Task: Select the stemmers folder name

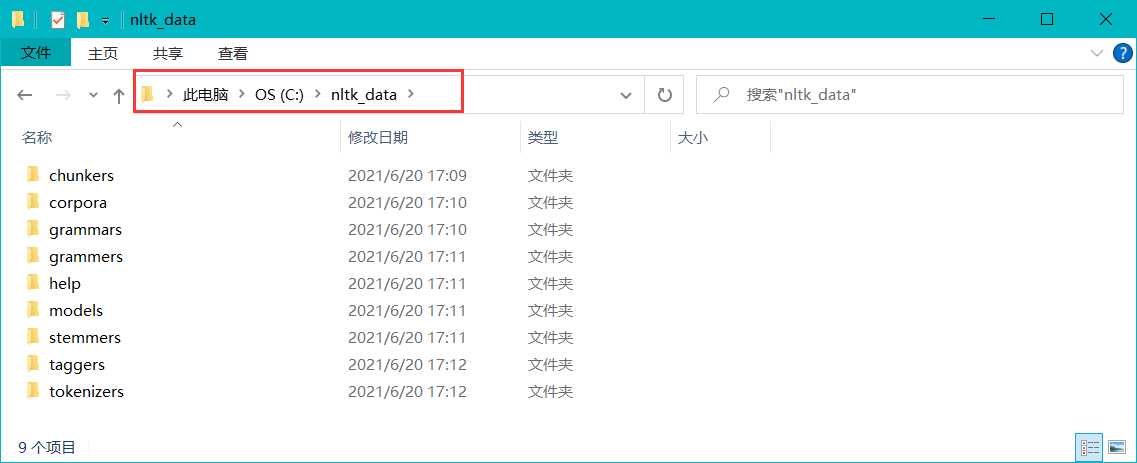Action: pyautogui.click(x=85, y=338)
